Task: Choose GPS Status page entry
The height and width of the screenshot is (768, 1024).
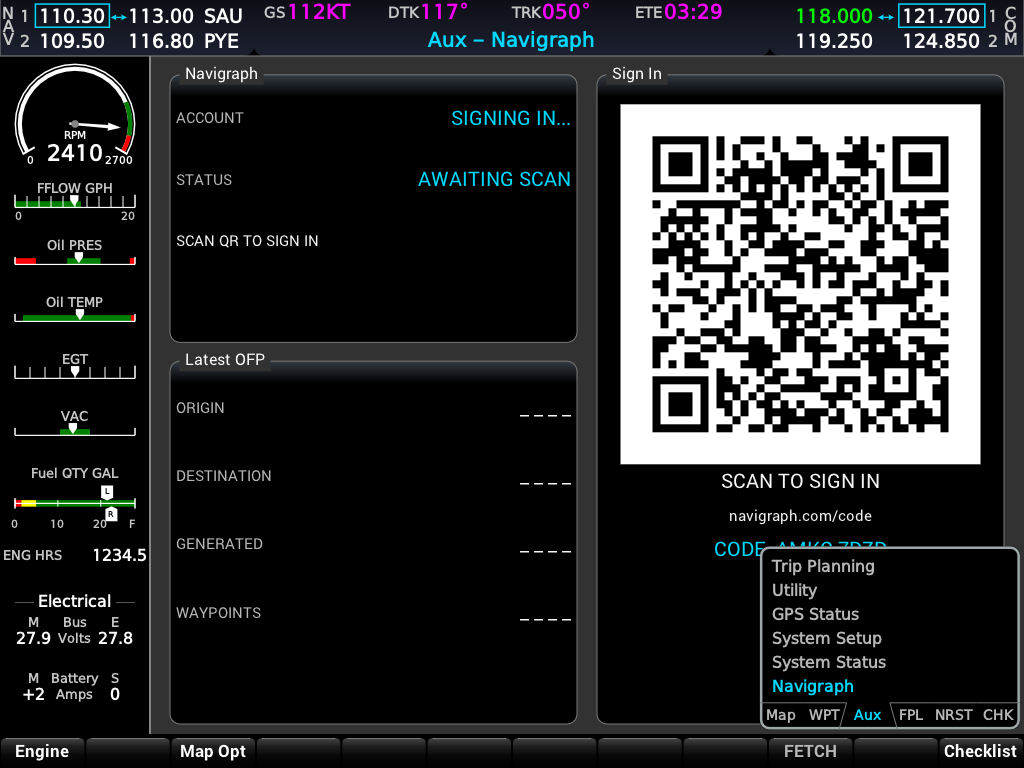Action: tap(815, 614)
